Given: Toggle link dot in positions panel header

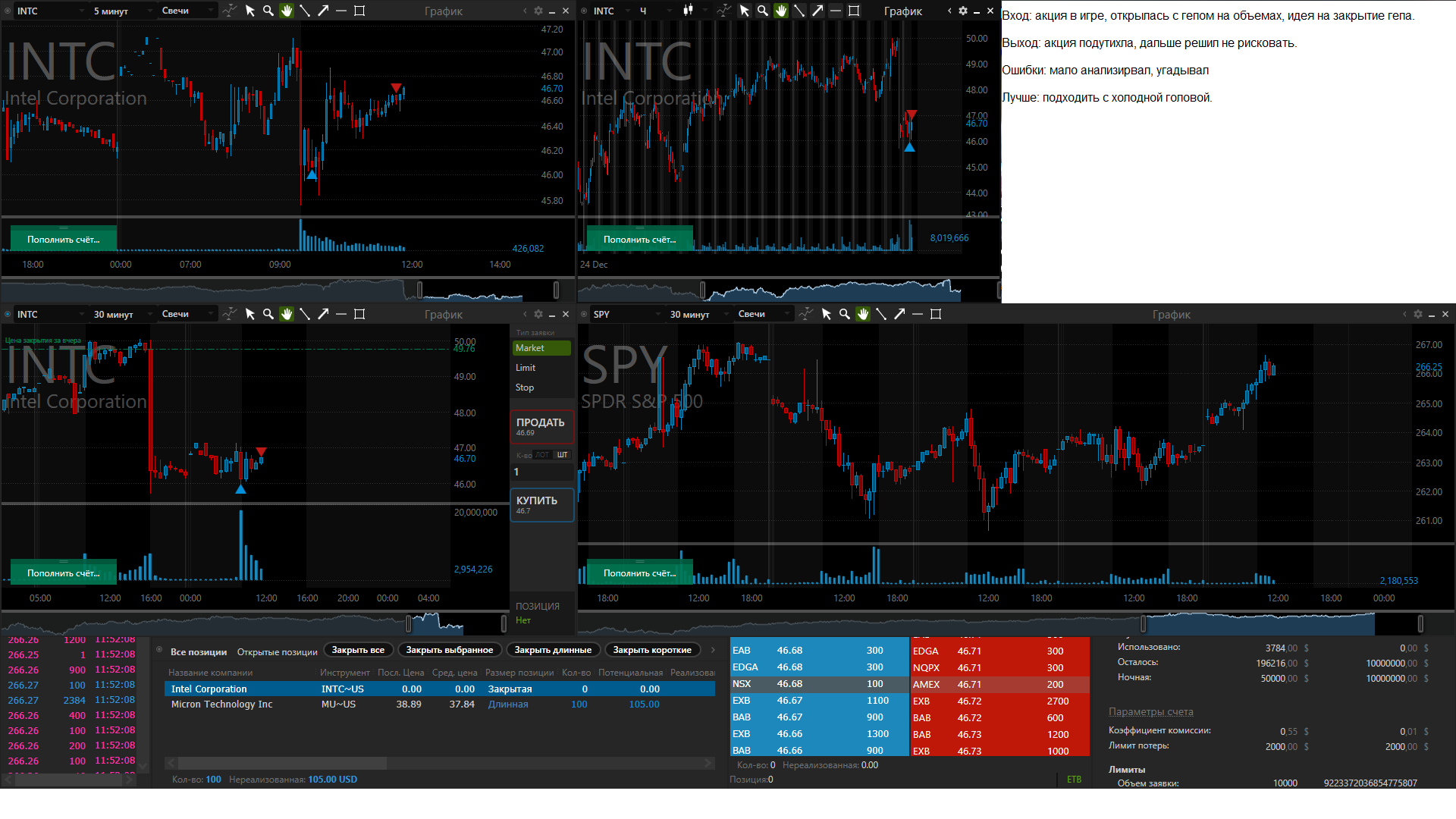Looking at the screenshot, I should [159, 650].
